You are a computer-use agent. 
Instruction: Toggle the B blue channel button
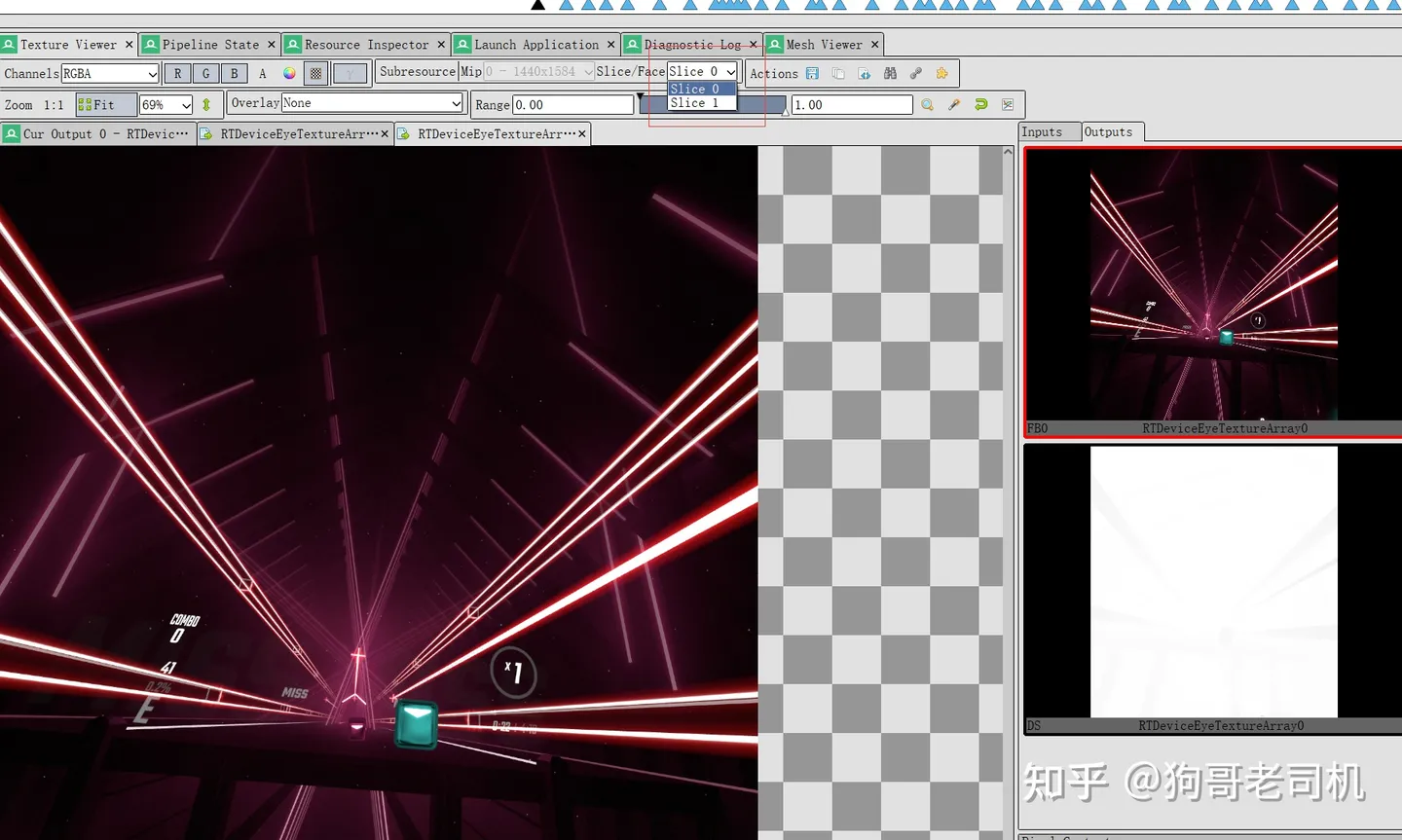coord(234,73)
